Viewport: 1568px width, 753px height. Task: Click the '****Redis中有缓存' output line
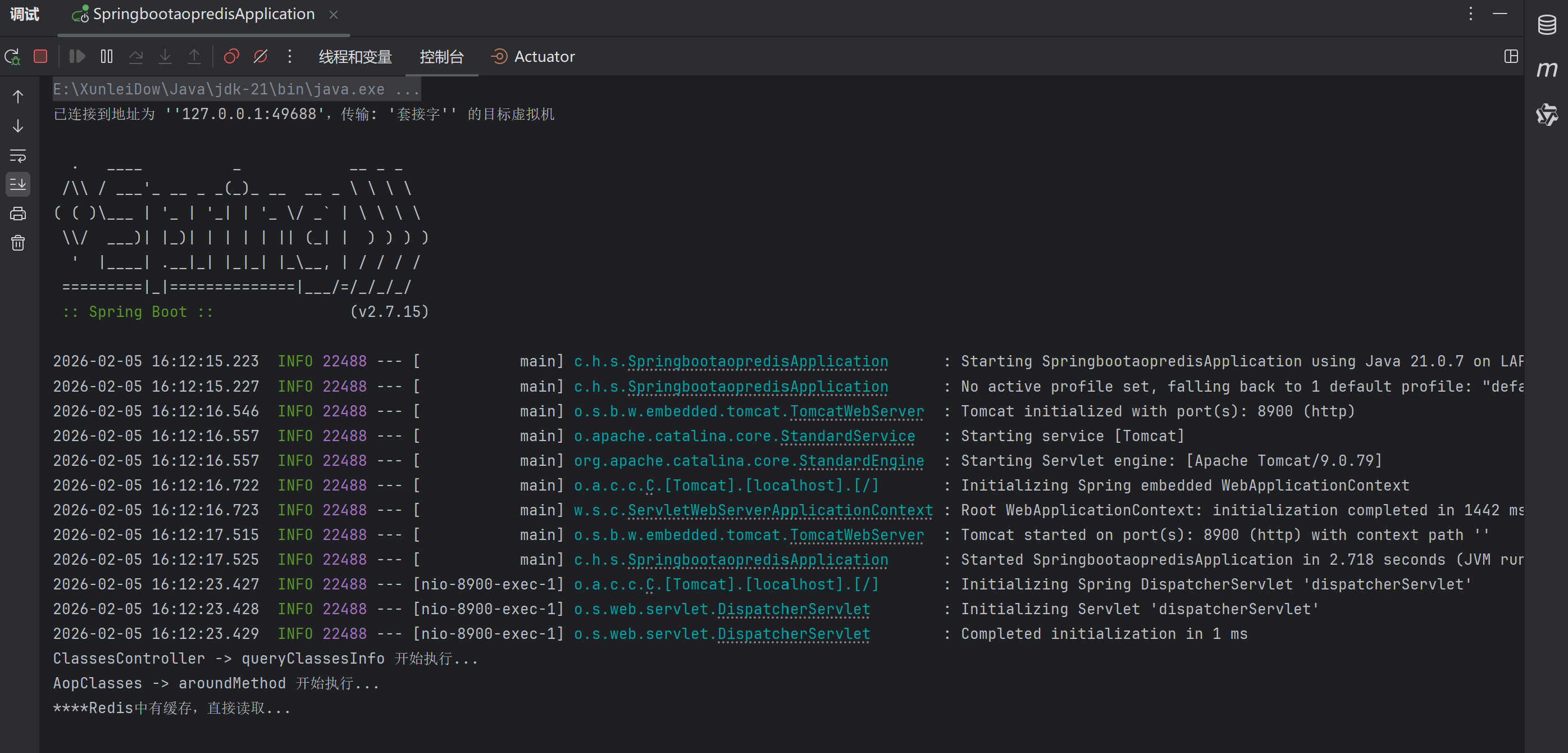172,708
